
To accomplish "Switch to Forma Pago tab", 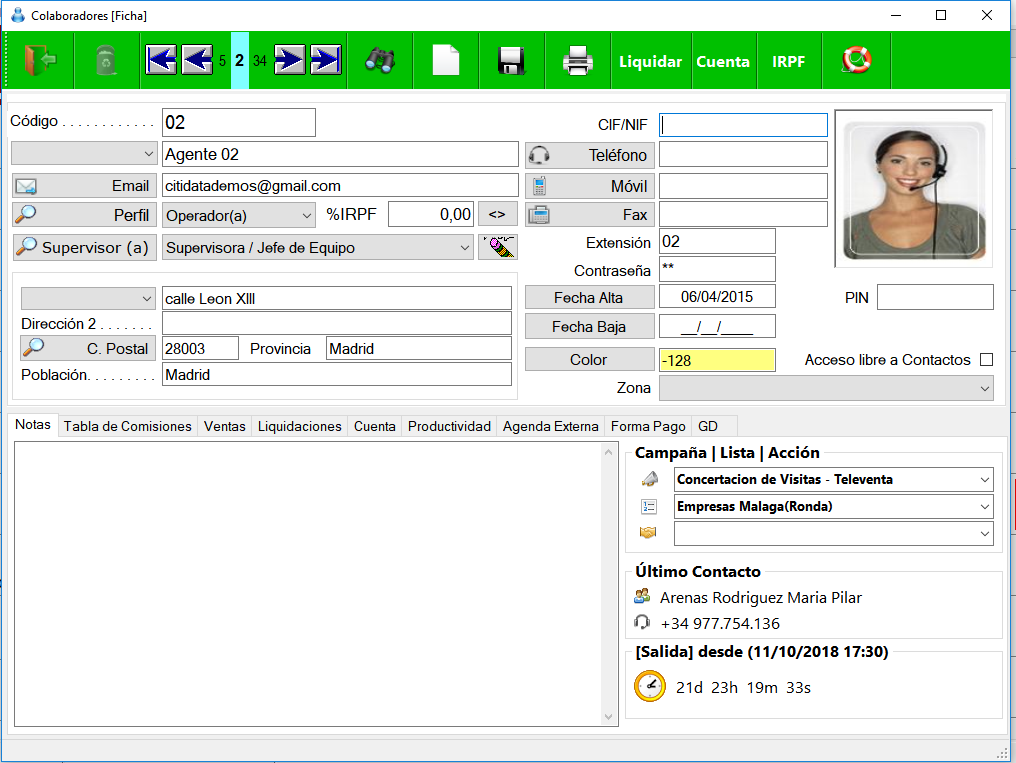I will tap(648, 426).
